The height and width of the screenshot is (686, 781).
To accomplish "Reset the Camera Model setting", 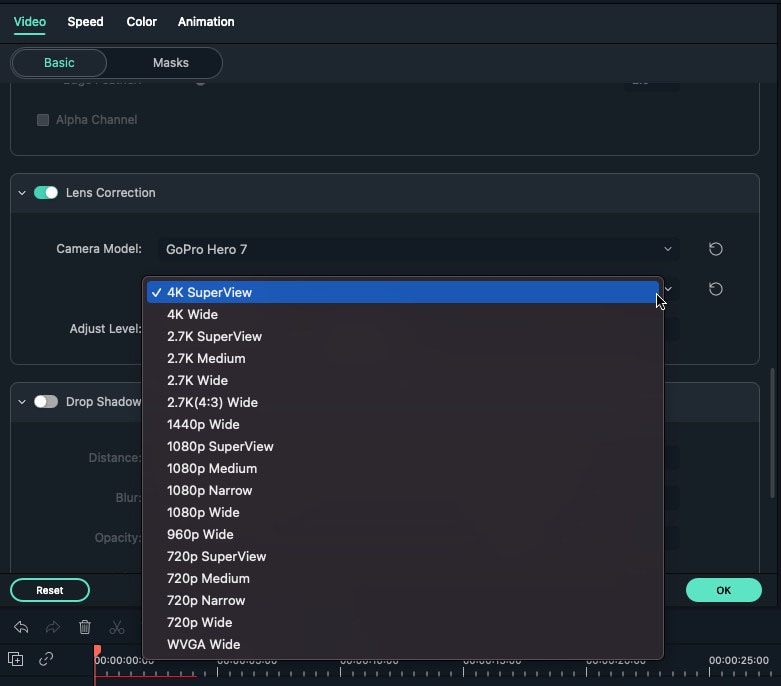I will (715, 249).
